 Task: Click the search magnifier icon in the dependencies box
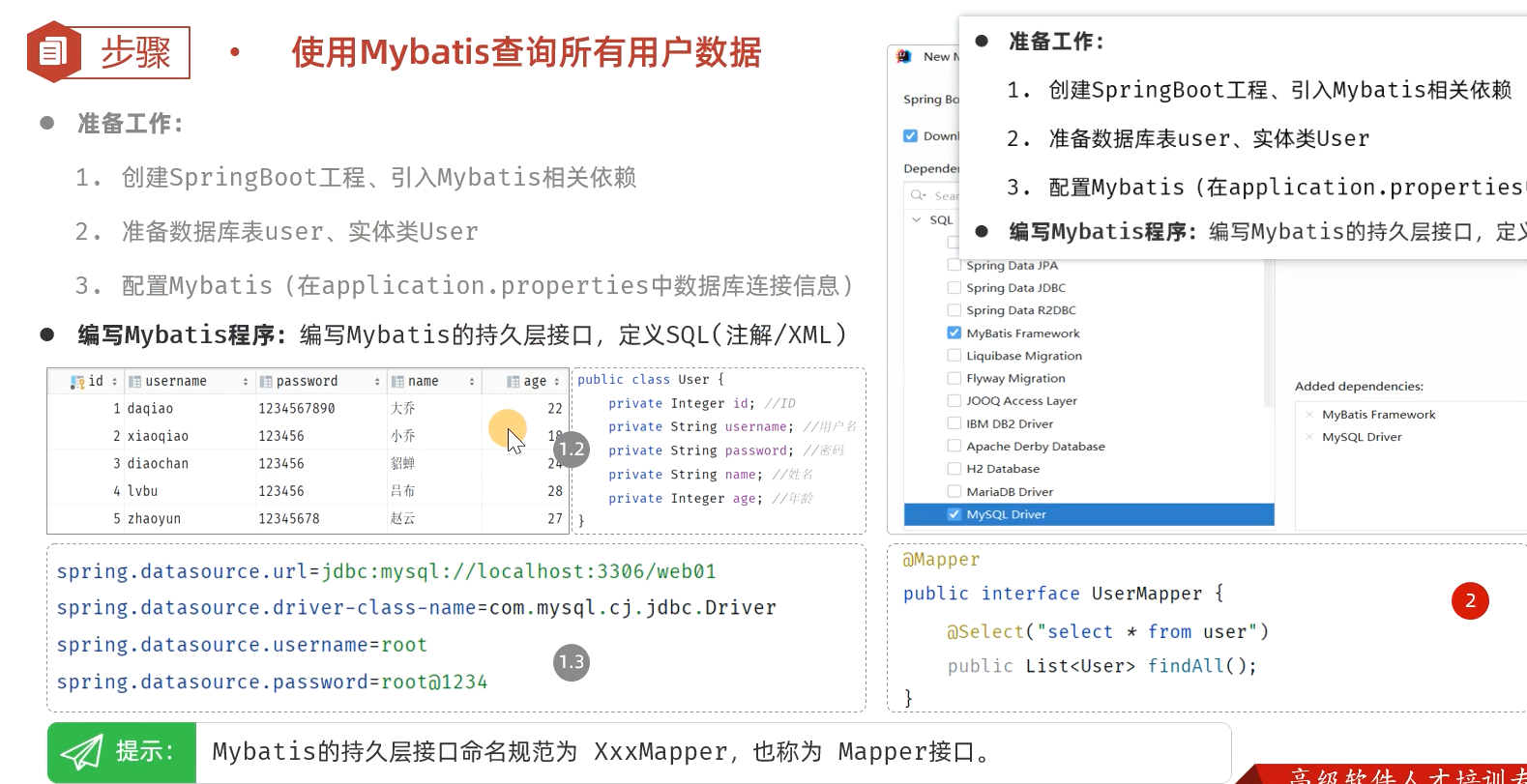(918, 195)
